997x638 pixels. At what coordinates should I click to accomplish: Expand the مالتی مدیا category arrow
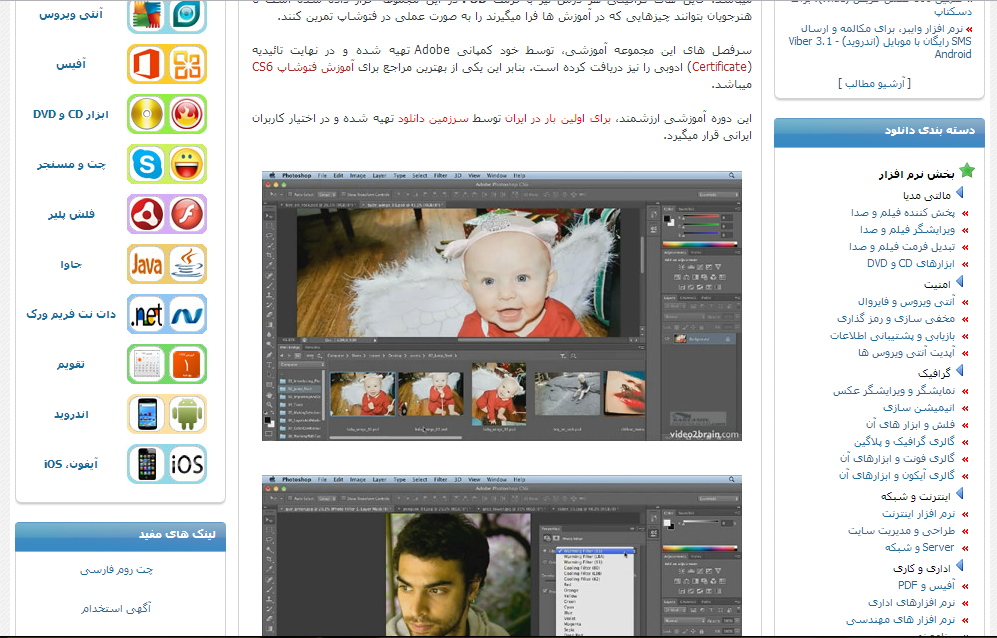(960, 194)
